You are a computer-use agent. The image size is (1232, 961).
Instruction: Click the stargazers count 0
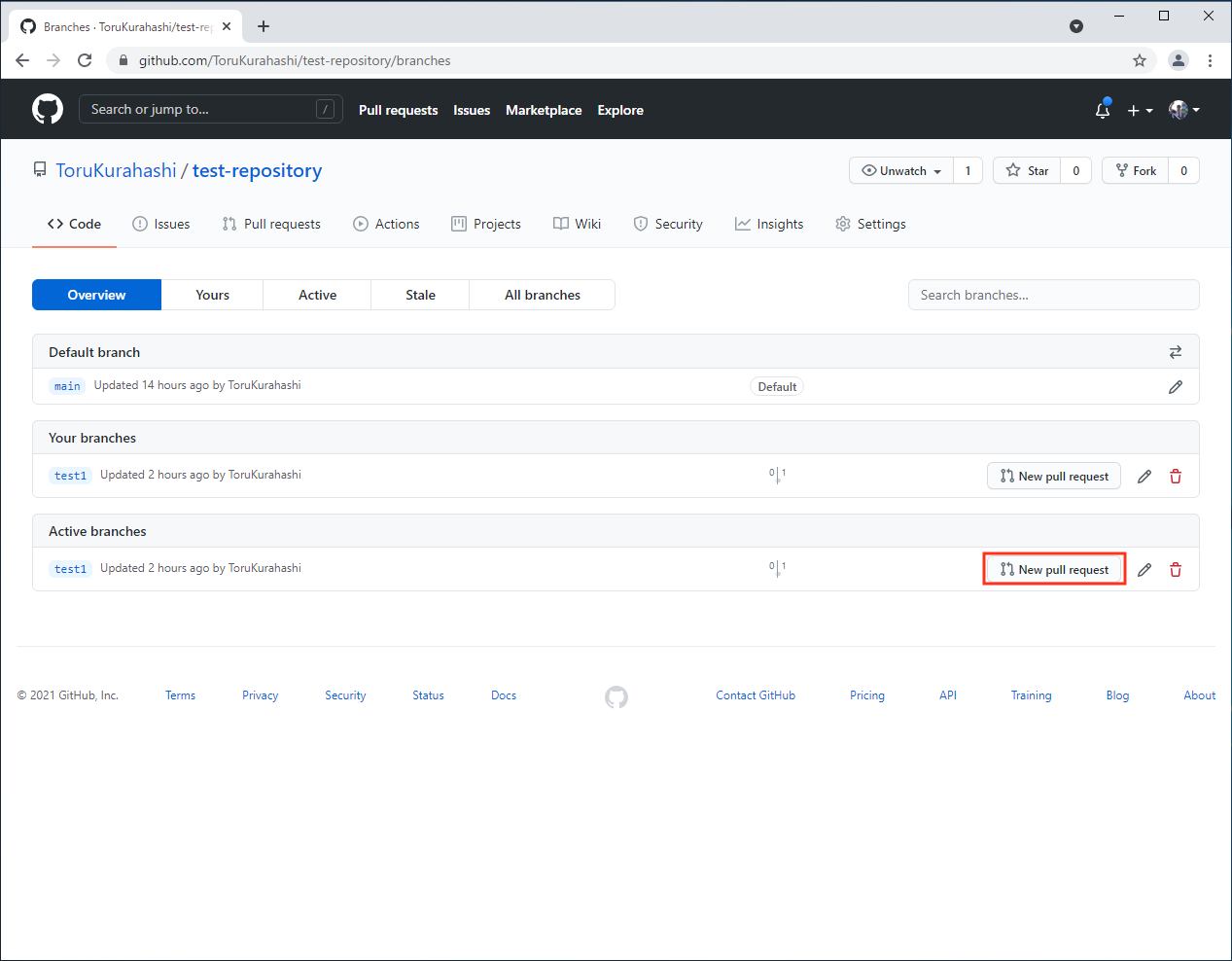pos(1075,170)
